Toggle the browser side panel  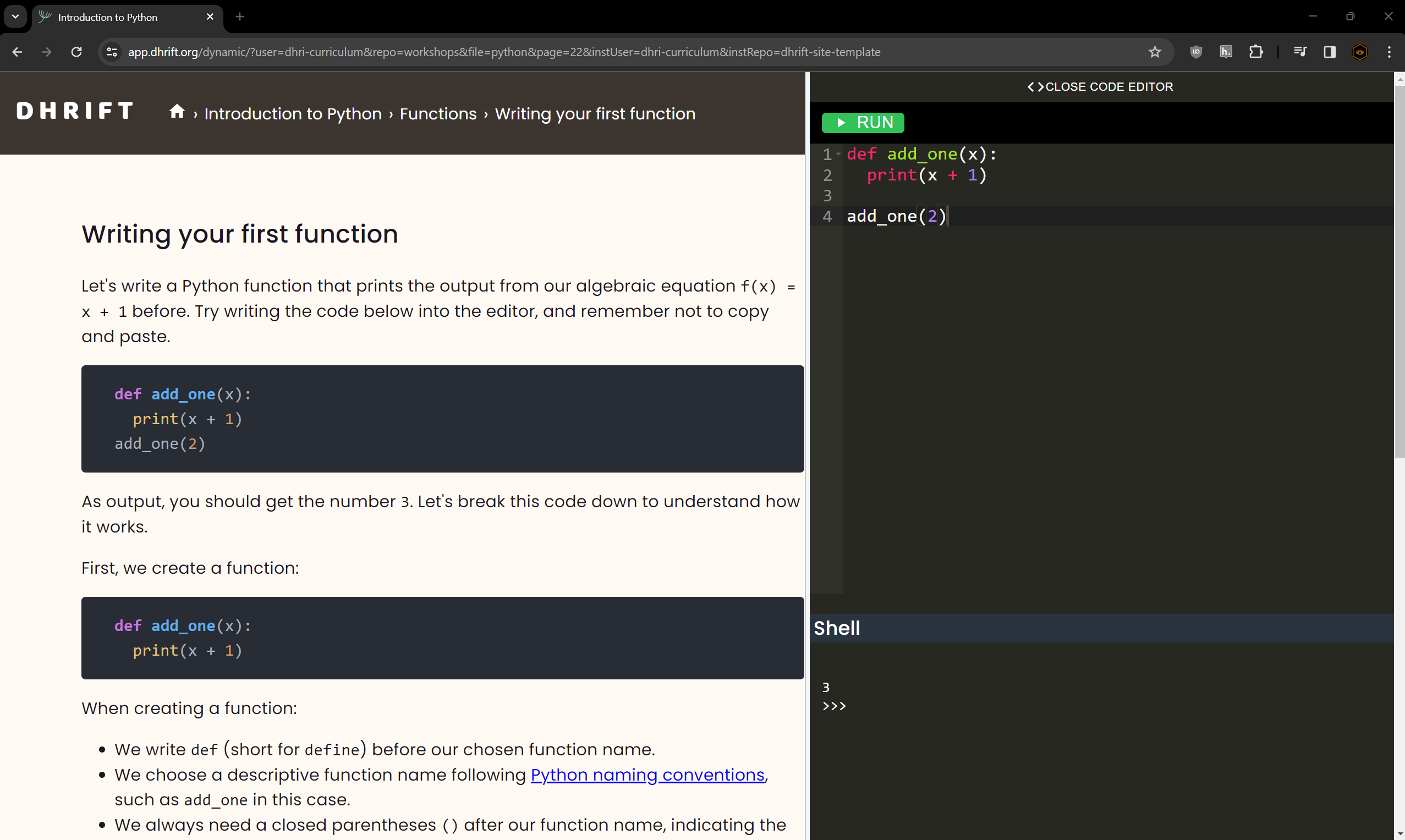click(x=1329, y=52)
